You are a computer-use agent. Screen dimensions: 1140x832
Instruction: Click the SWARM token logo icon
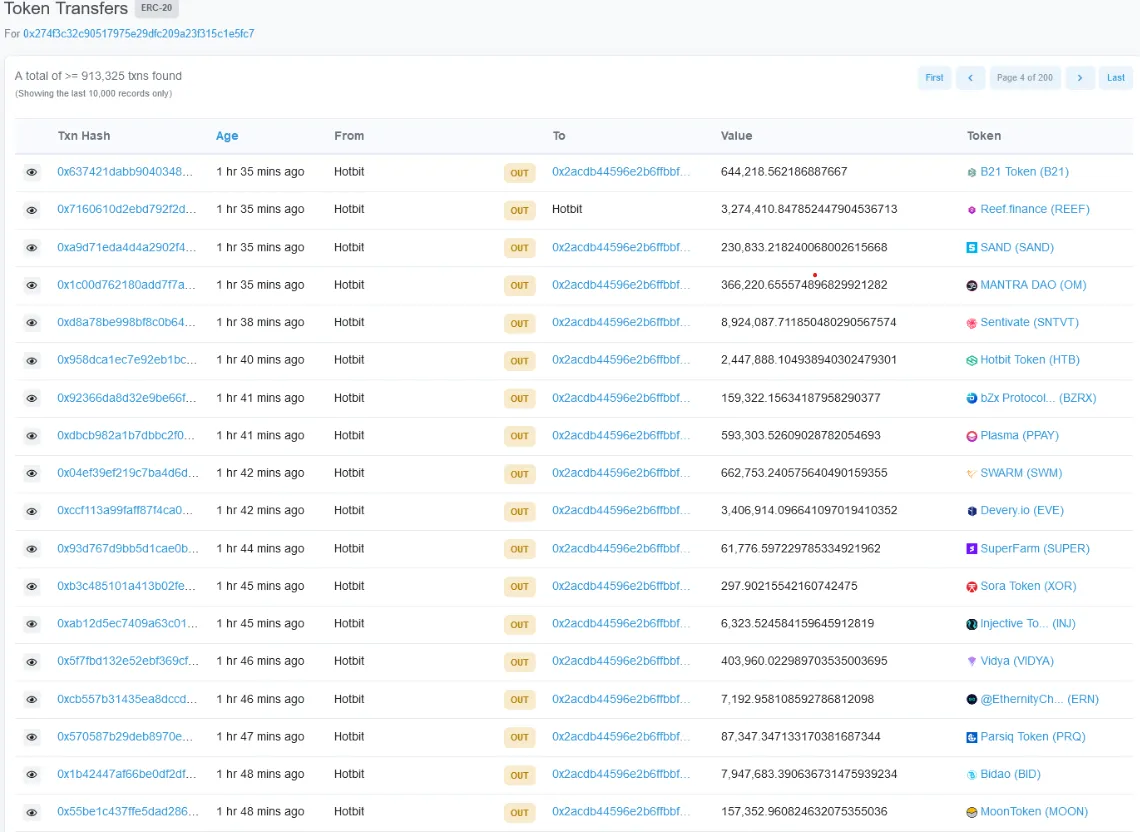971,473
